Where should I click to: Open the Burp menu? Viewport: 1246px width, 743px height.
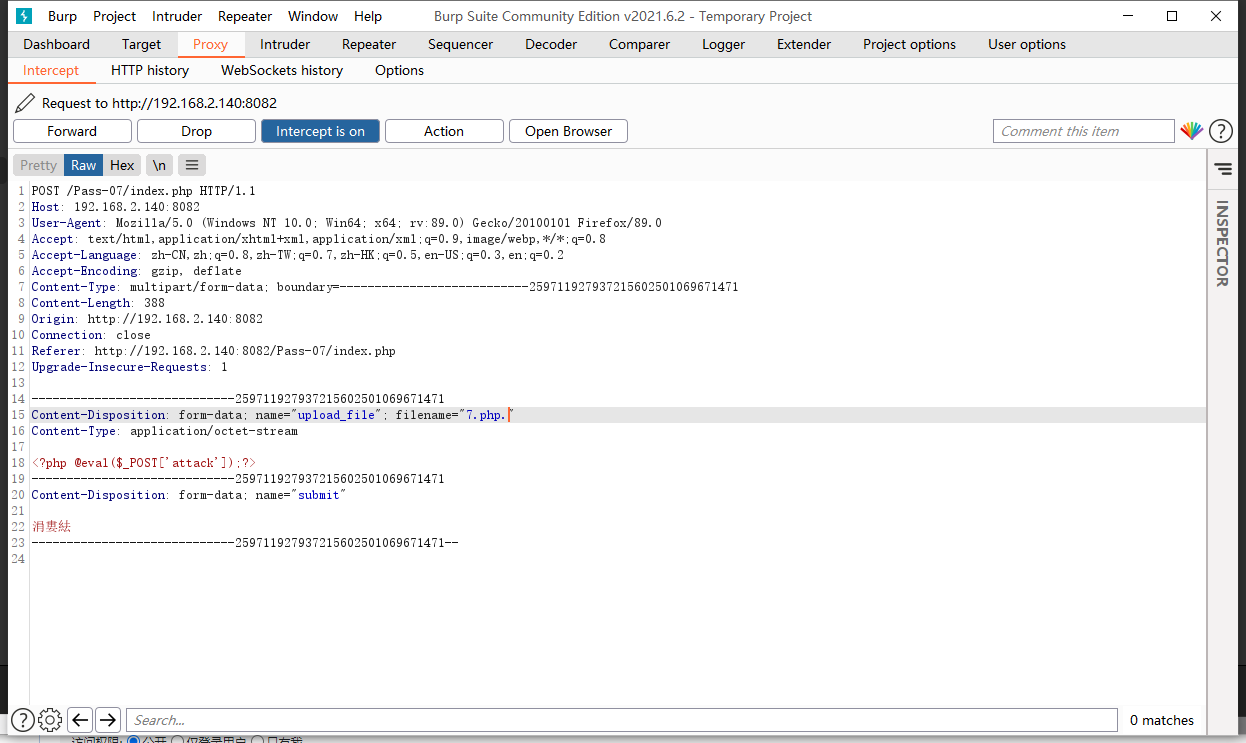pos(62,16)
